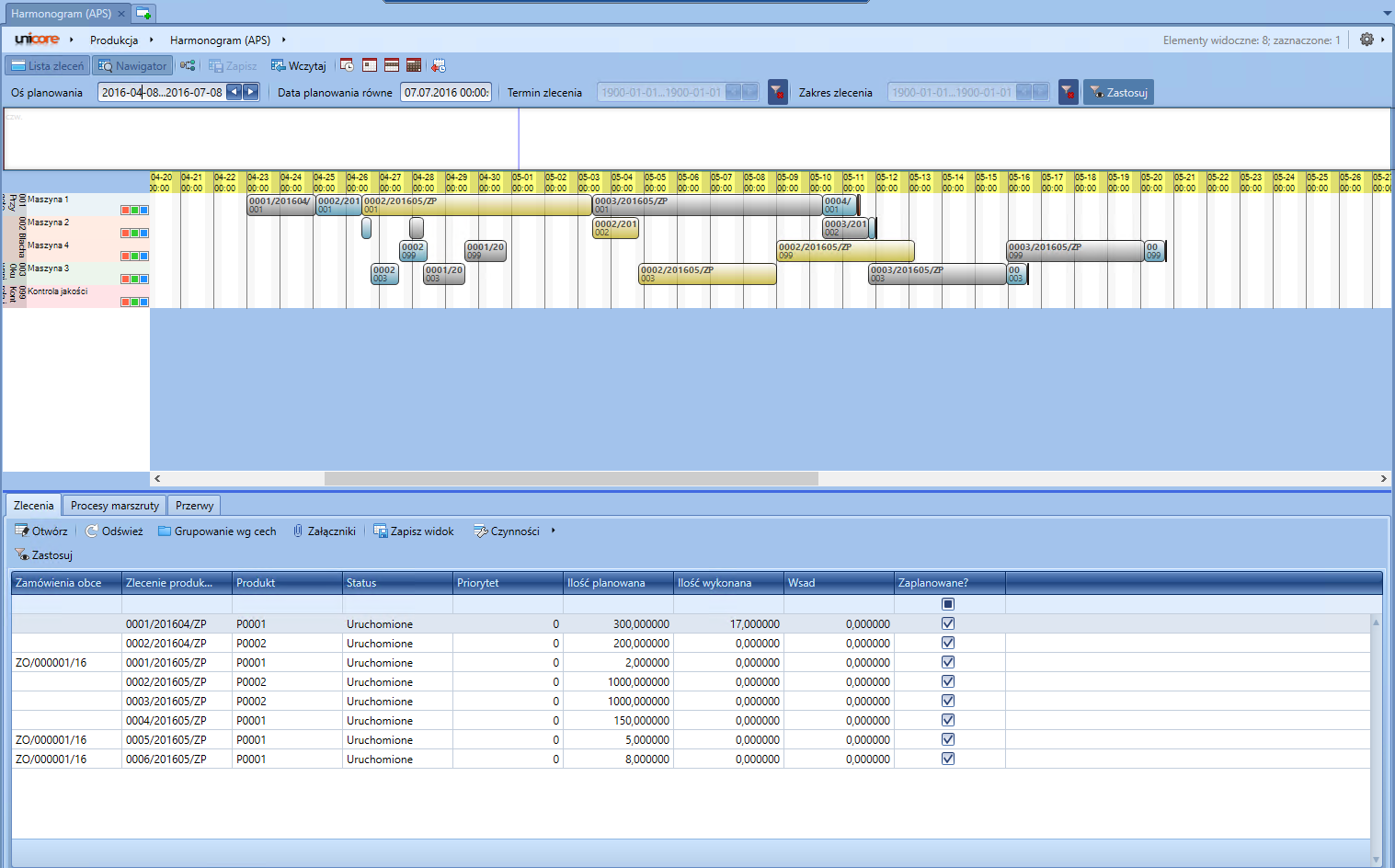Screen dimensions: 1395x868
Task: Click the calendar with clock icon
Action: coord(347,65)
